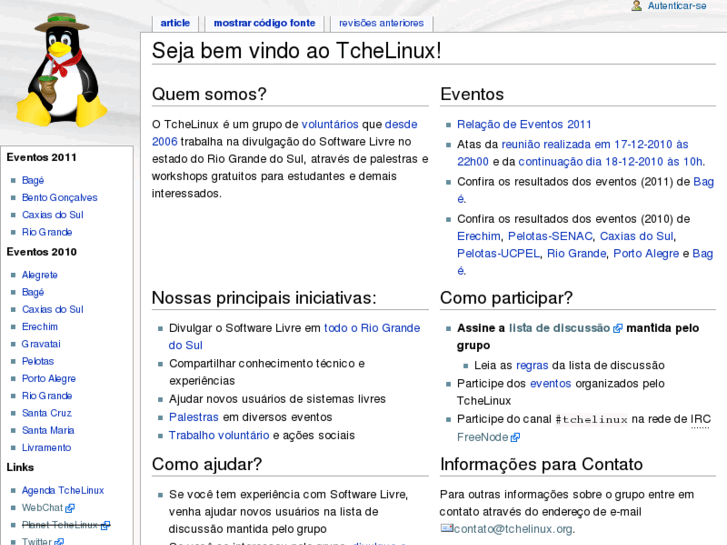This screenshot has height=545, width=727.
Task: Open Rio Grande under Eventos 2010
Action: 47,396
